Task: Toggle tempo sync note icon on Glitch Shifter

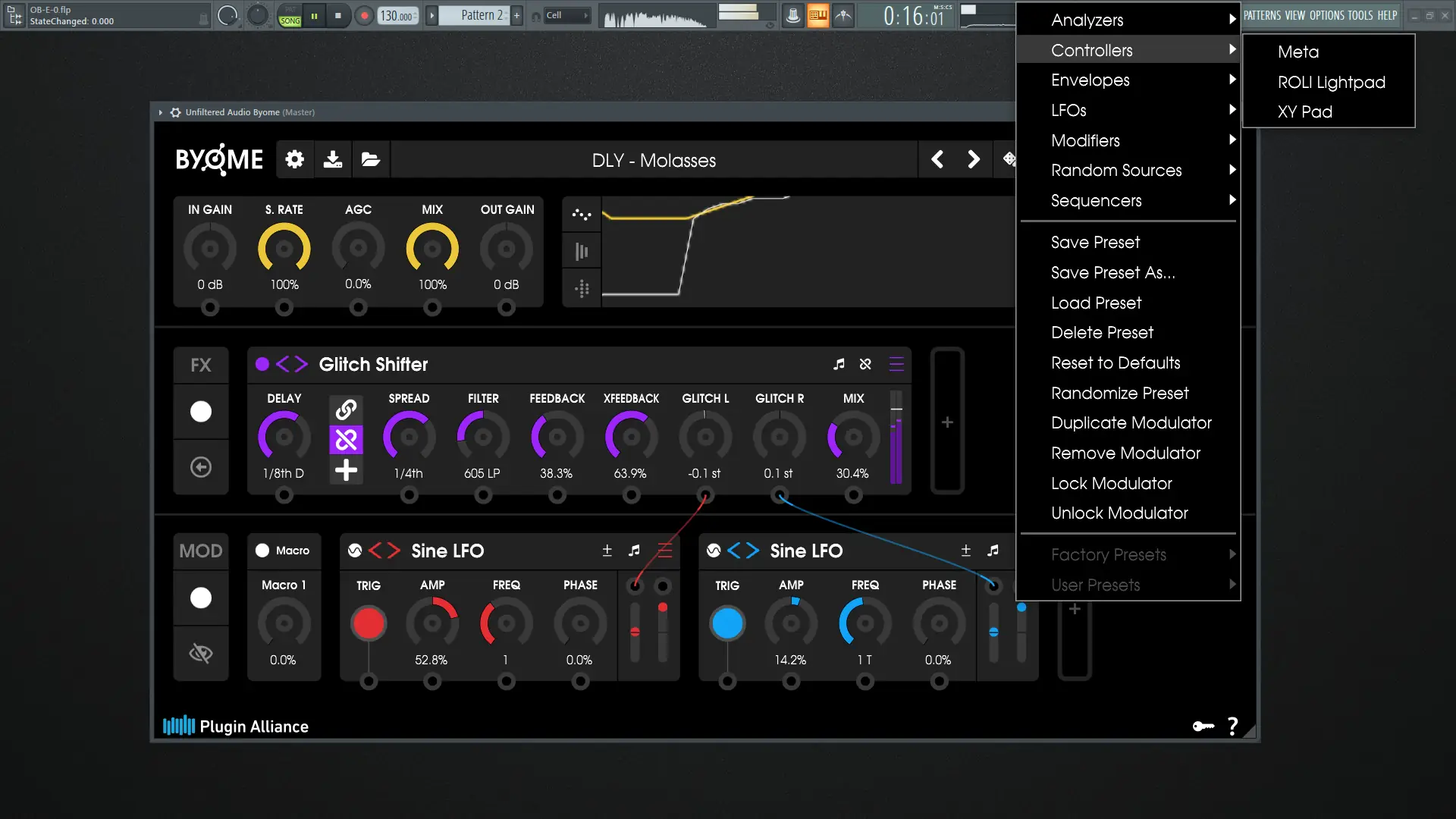Action: pos(839,364)
